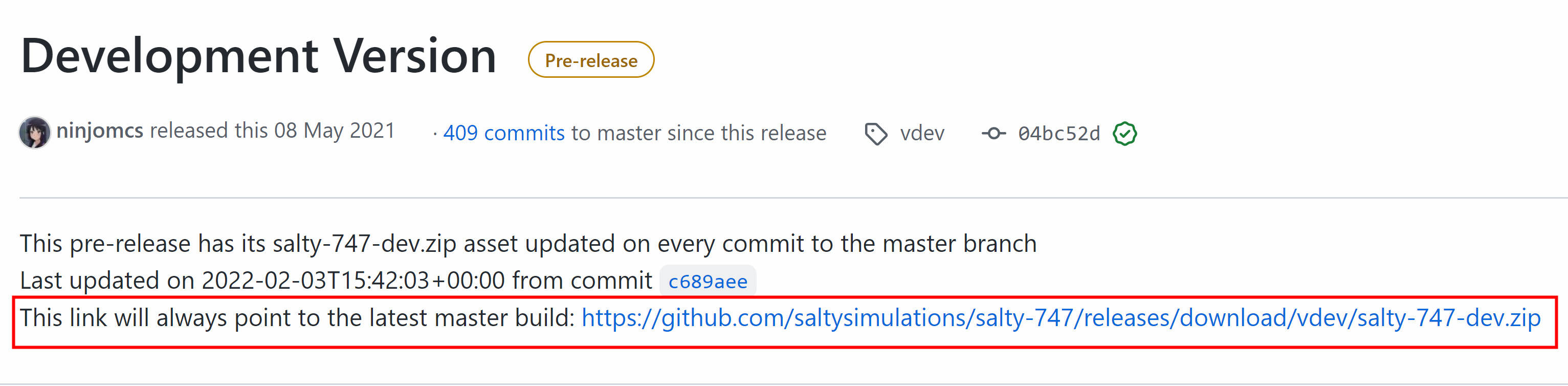The height and width of the screenshot is (386, 1568).
Task: Open commit hash 04bc52d
Action: pos(1058,133)
